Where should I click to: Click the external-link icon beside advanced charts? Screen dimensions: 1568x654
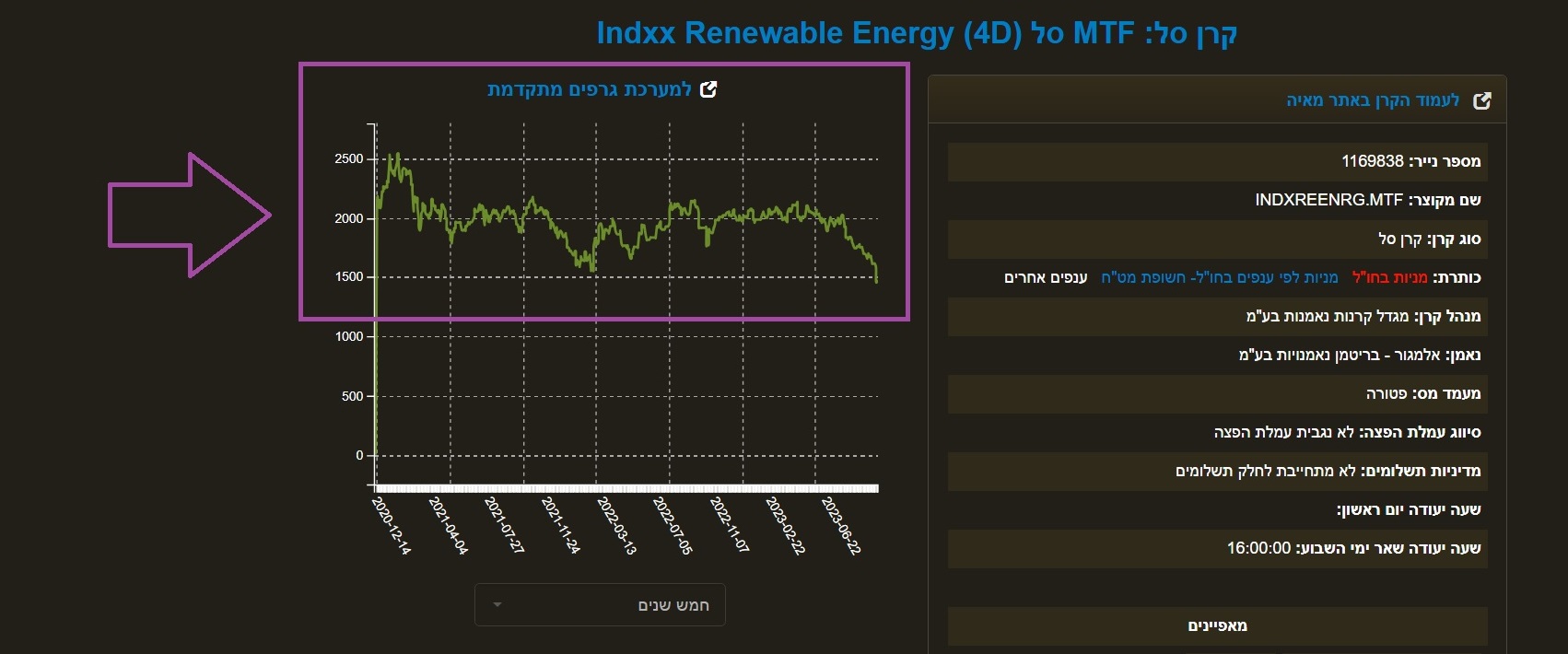click(x=708, y=89)
